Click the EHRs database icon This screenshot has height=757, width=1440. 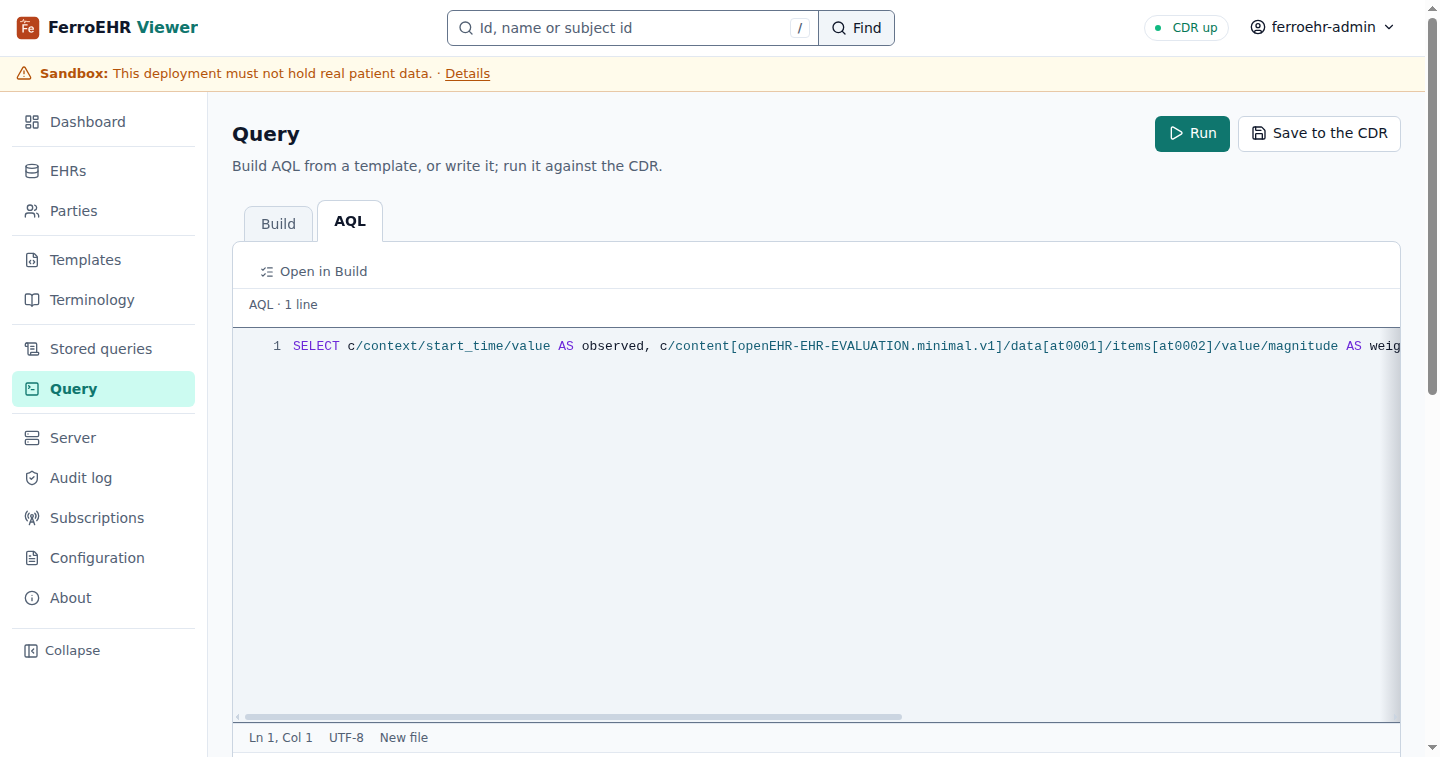pyautogui.click(x=32, y=171)
